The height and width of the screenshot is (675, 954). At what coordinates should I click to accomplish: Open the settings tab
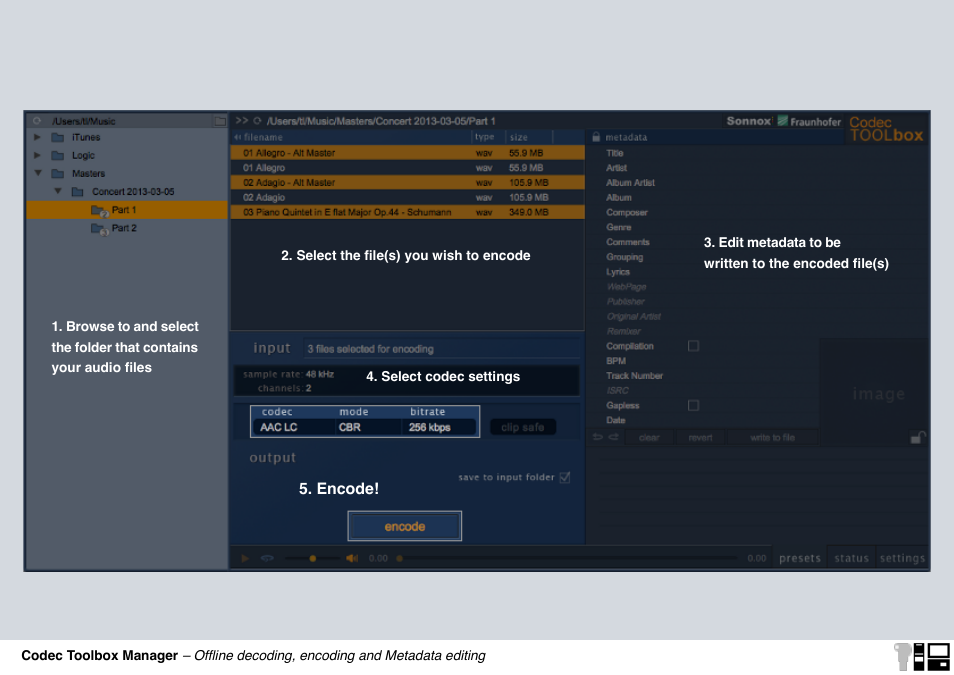tap(902, 558)
